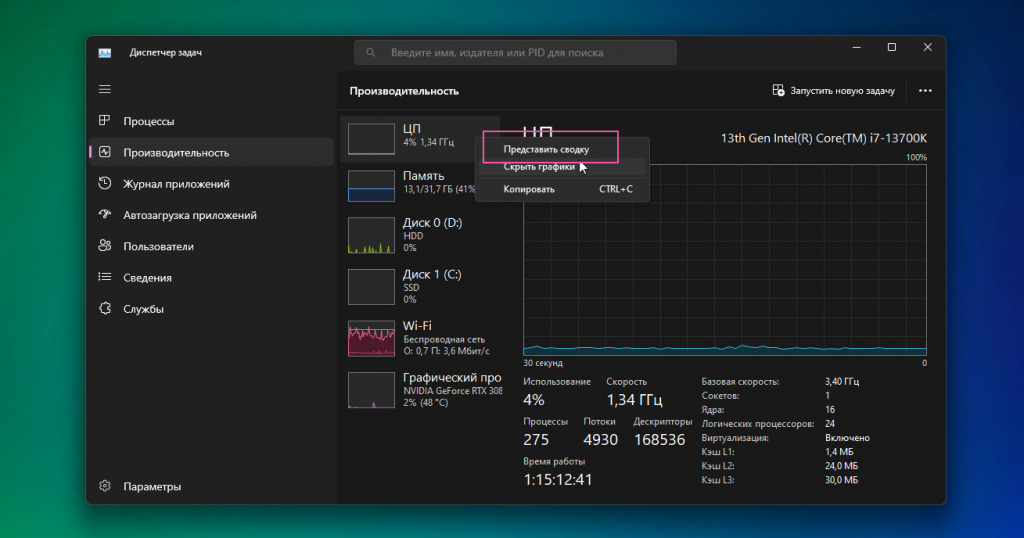Open Settings gear at sidebar bottom
The image size is (1024, 538).
coord(104,486)
